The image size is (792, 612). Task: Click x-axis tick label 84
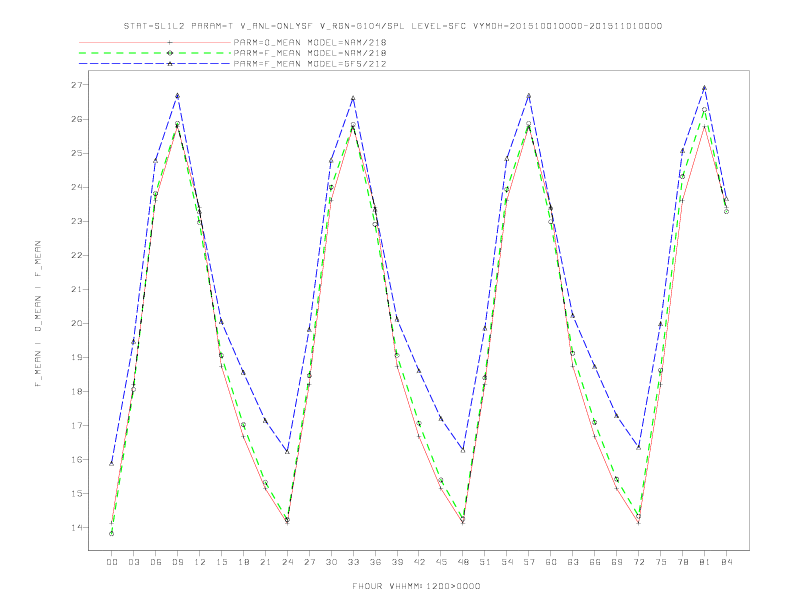point(726,562)
